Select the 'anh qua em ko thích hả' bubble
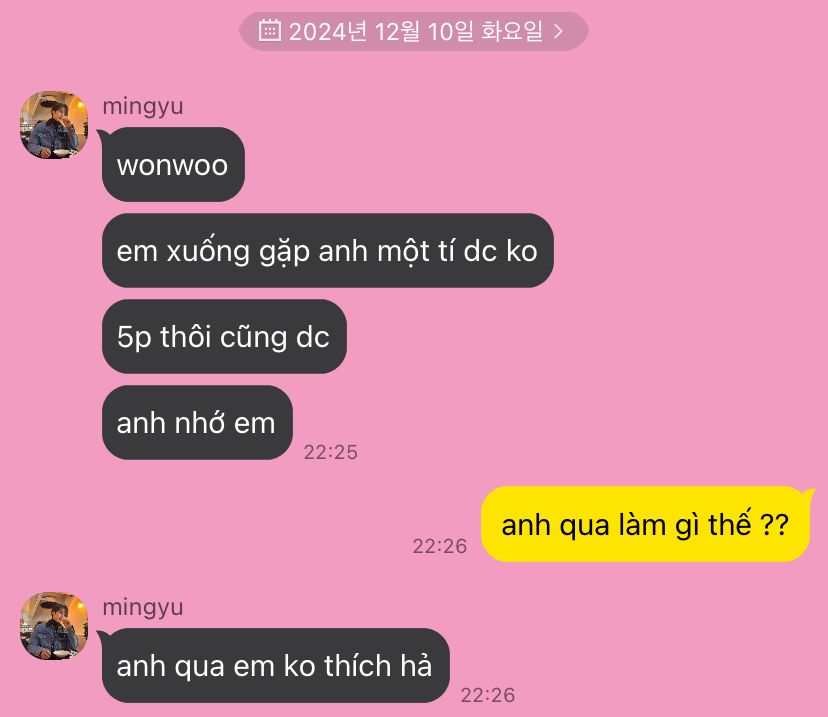Screen dimensions: 828x717 point(275,665)
